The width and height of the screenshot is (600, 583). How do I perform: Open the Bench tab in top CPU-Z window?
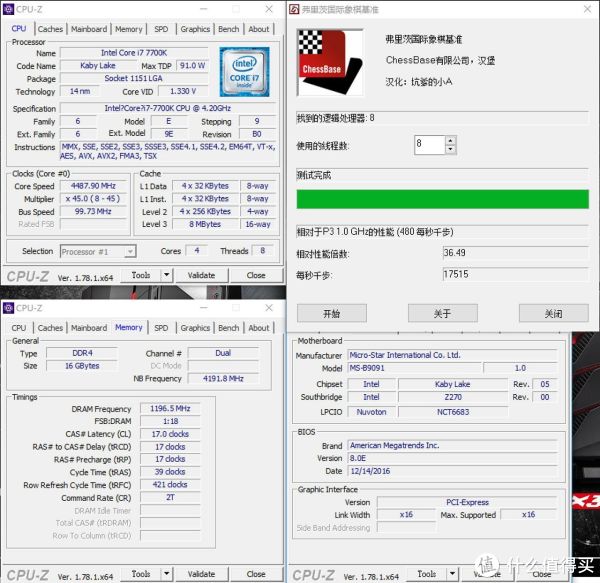click(x=229, y=29)
